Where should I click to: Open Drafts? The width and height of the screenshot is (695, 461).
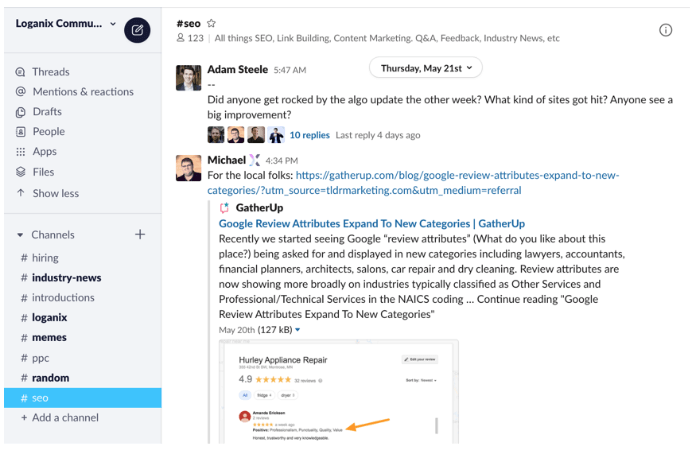pos(47,112)
